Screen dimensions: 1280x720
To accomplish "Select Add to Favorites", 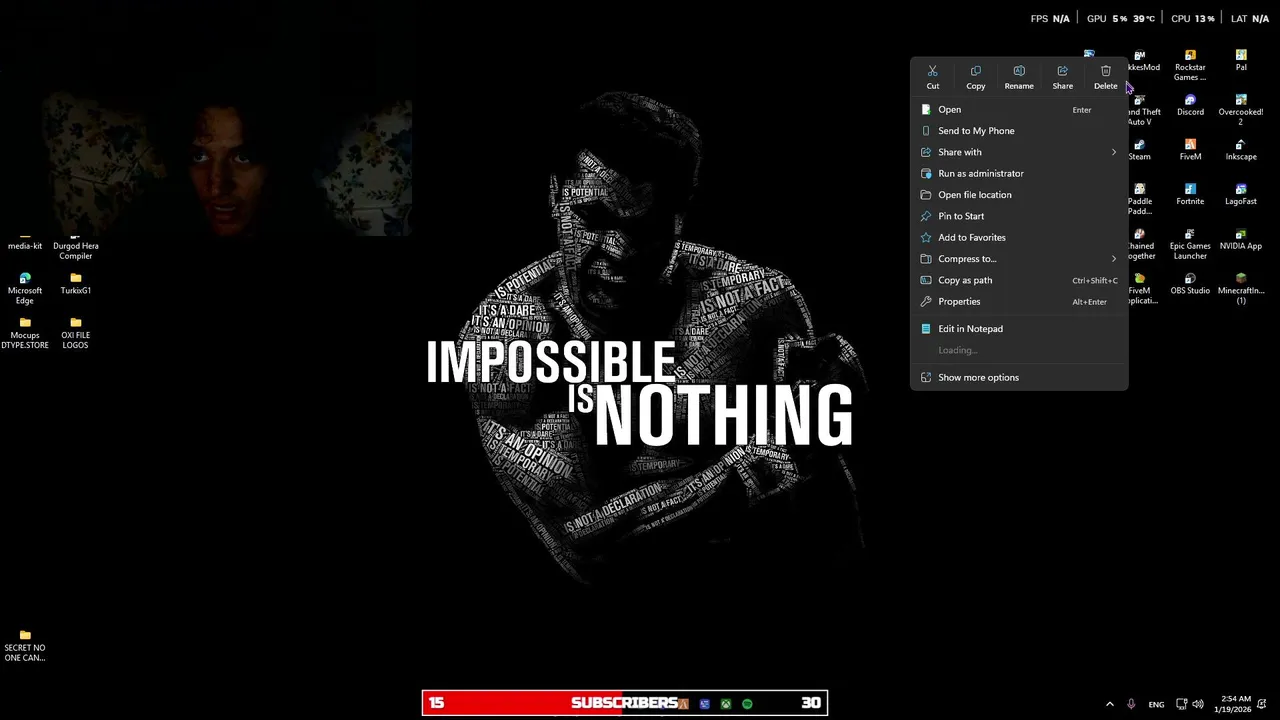I will pos(1019,237).
